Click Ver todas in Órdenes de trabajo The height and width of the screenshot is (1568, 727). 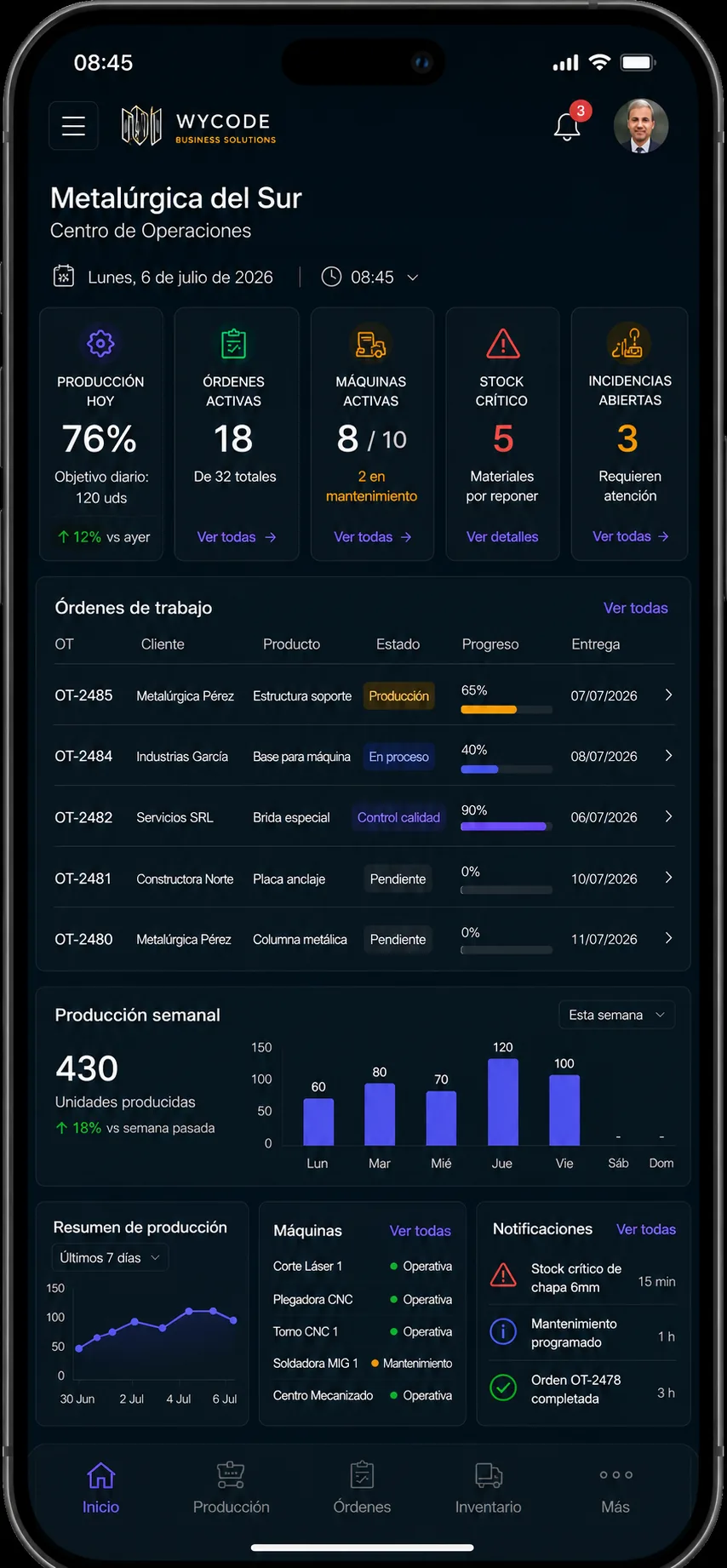point(636,608)
